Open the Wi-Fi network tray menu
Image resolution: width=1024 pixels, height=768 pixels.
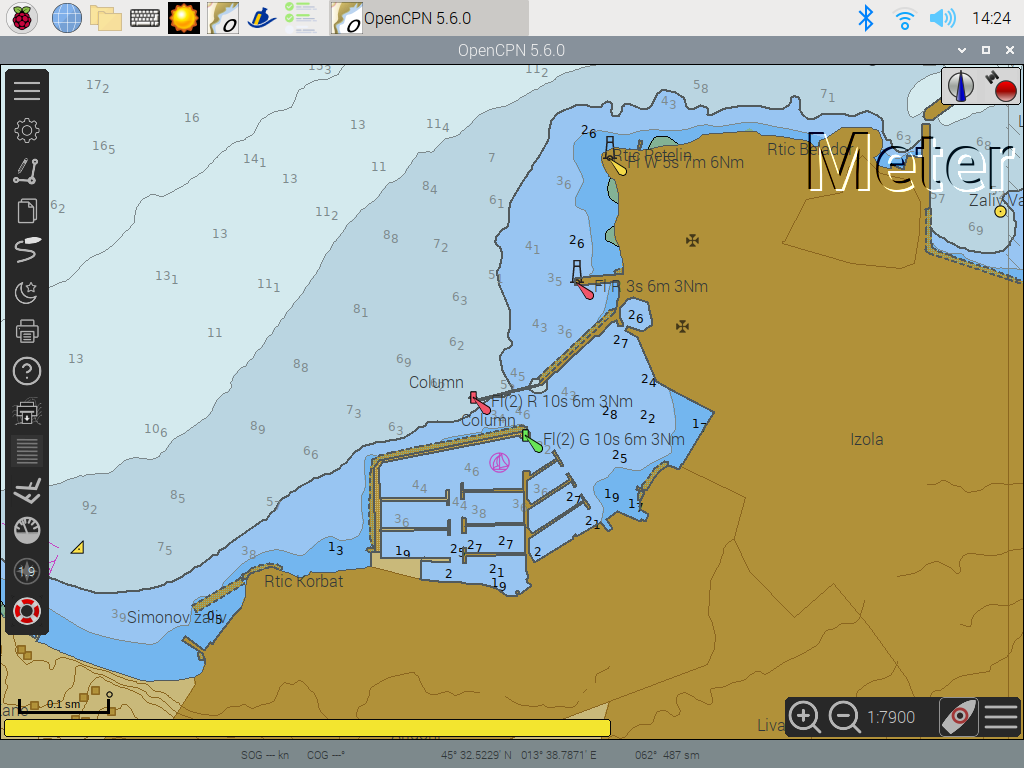[904, 18]
